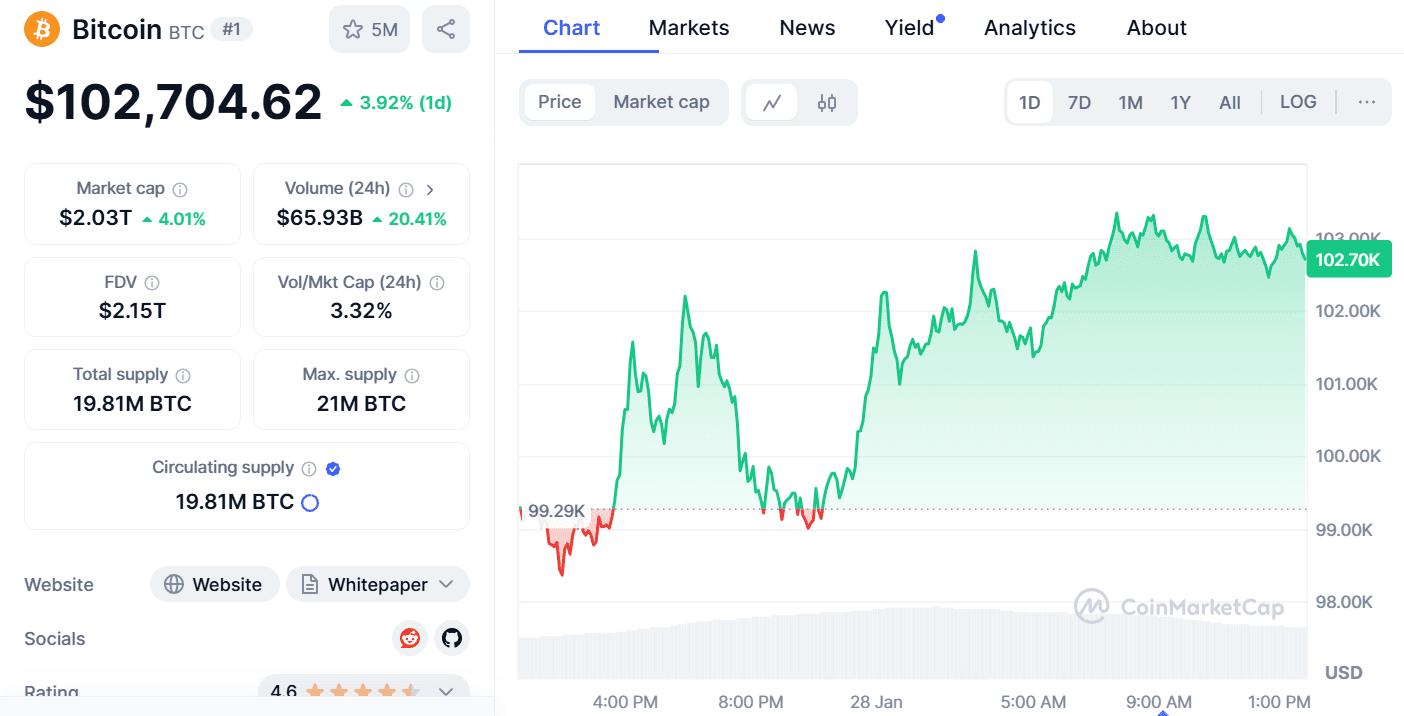Screen dimensions: 1404x716
Task: Open the News tab
Action: tap(806, 27)
